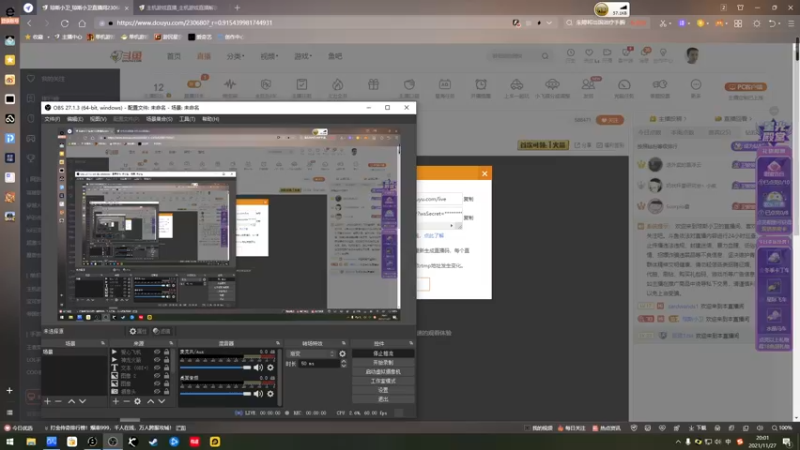Pop out the OBS audio mixer dock

pos(278,343)
